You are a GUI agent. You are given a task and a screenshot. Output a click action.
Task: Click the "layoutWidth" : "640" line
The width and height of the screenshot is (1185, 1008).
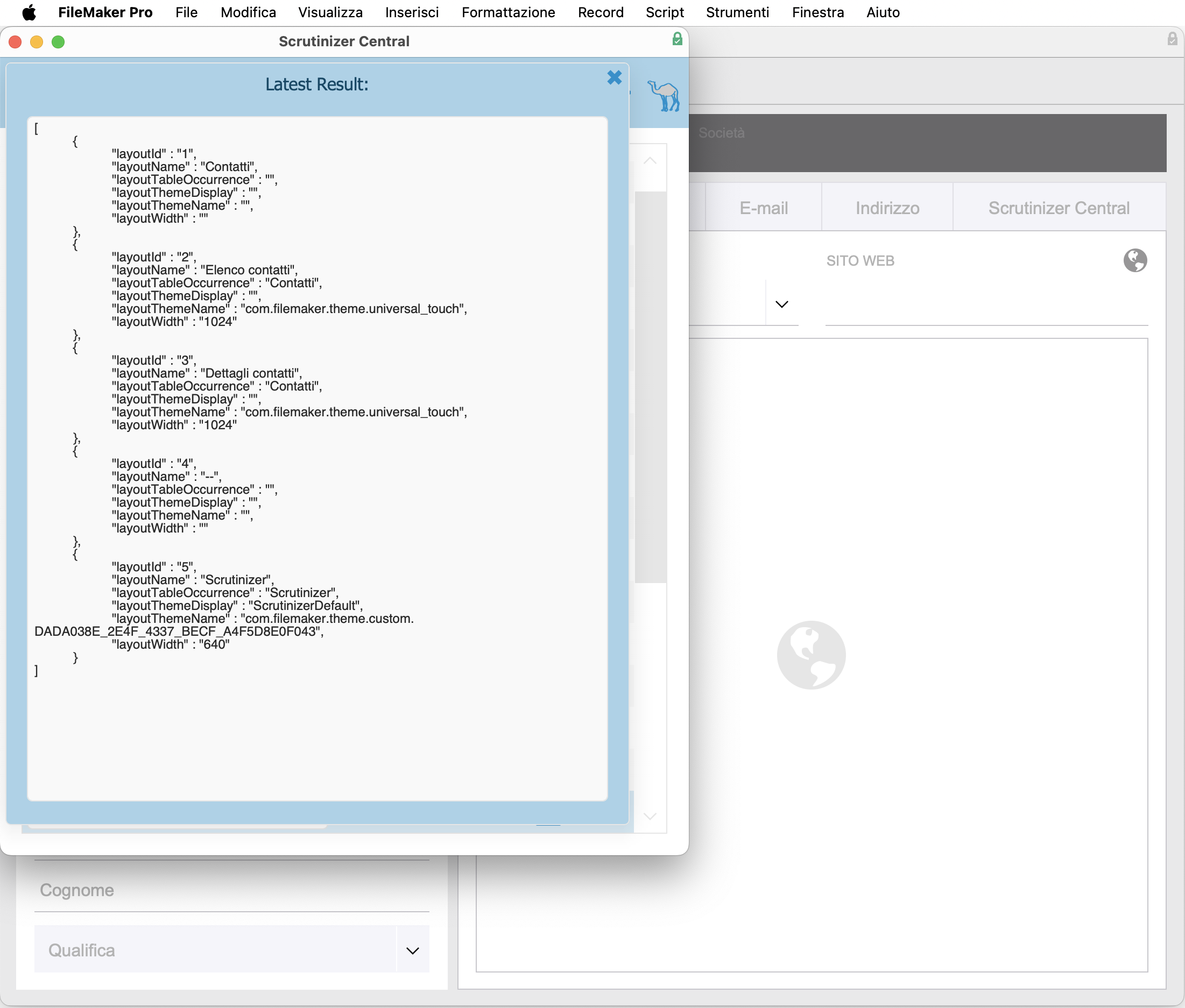pos(171,644)
